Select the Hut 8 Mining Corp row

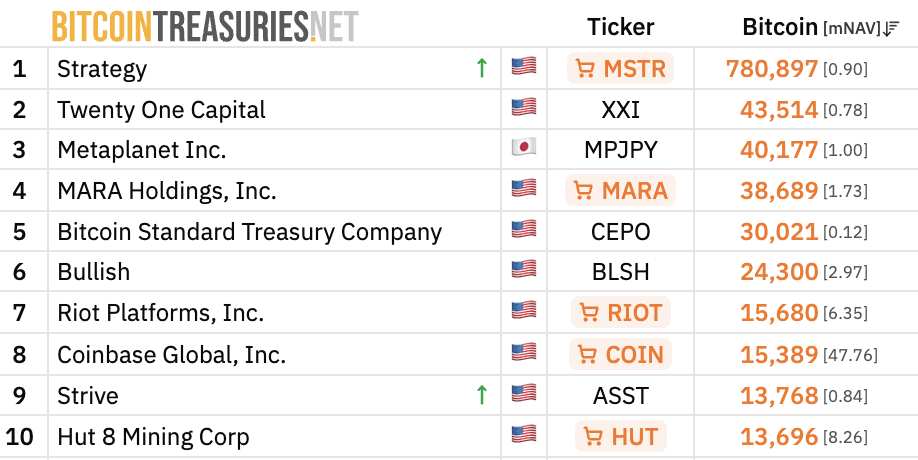click(153, 436)
